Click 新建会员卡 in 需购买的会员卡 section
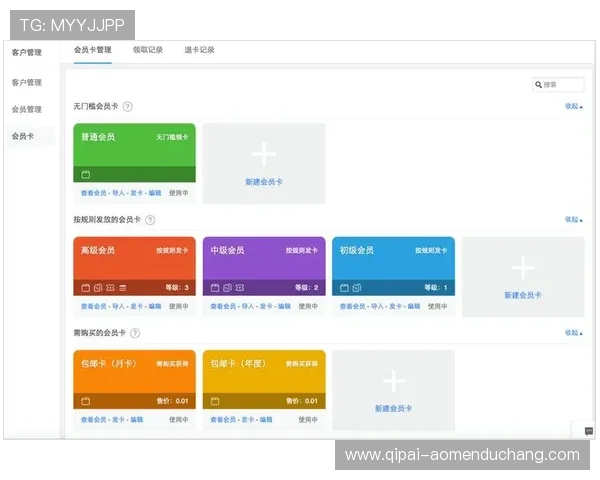 click(x=393, y=408)
